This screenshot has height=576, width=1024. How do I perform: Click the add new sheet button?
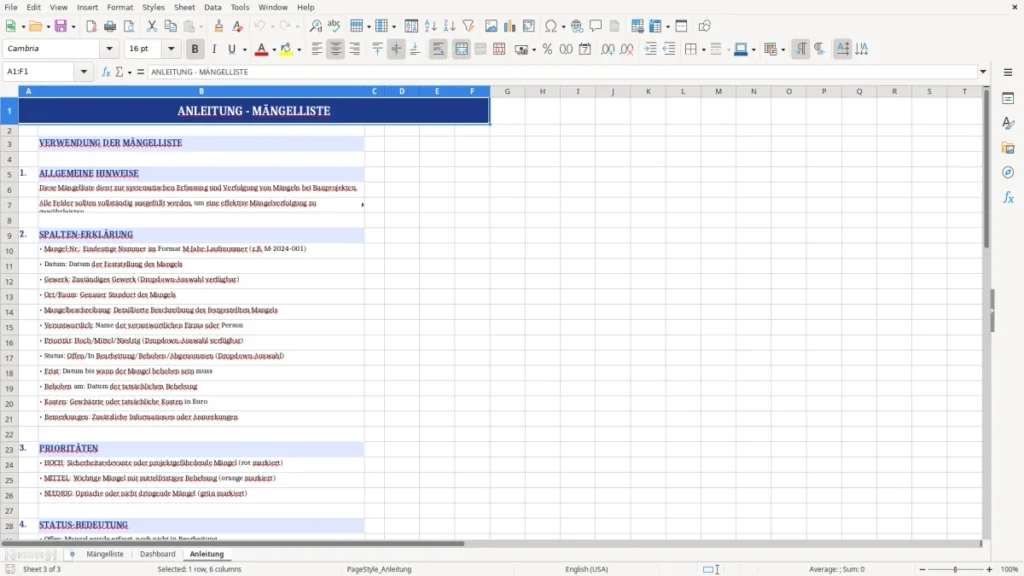[x=72, y=554]
